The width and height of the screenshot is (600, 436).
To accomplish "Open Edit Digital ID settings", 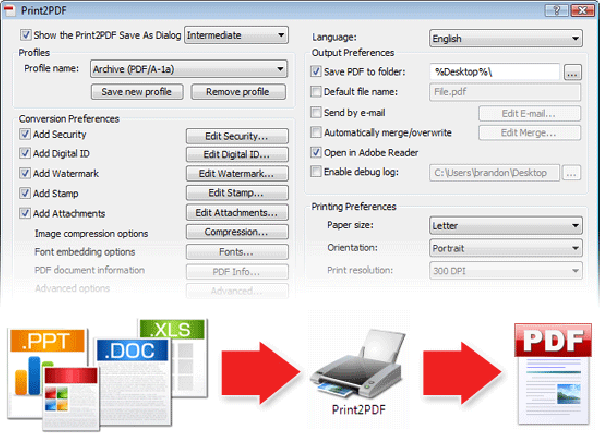I will coord(237,155).
